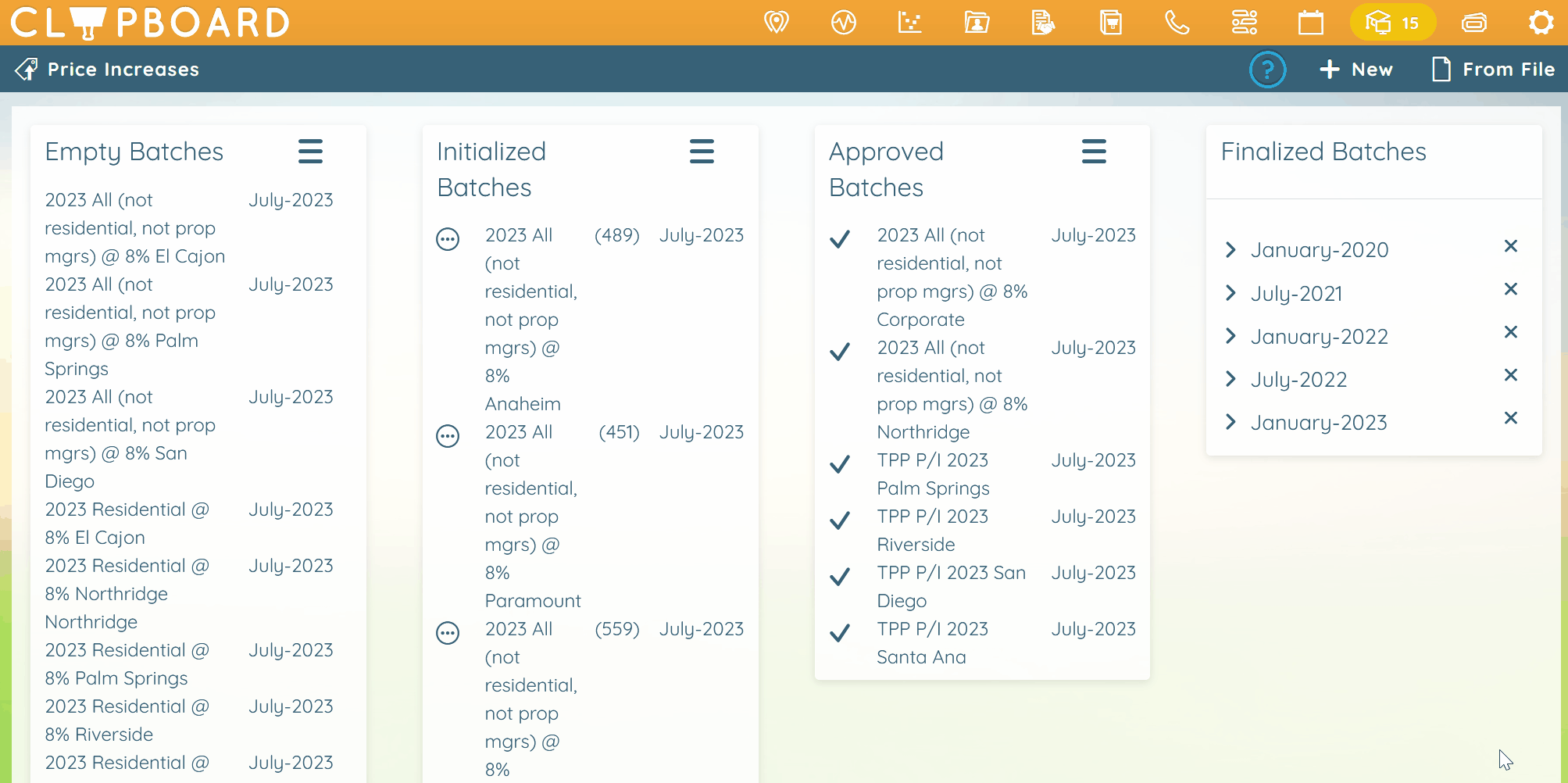Screen dimensions: 1568x783
Task: Open the contracts handshake document icon
Action: click(1043, 22)
